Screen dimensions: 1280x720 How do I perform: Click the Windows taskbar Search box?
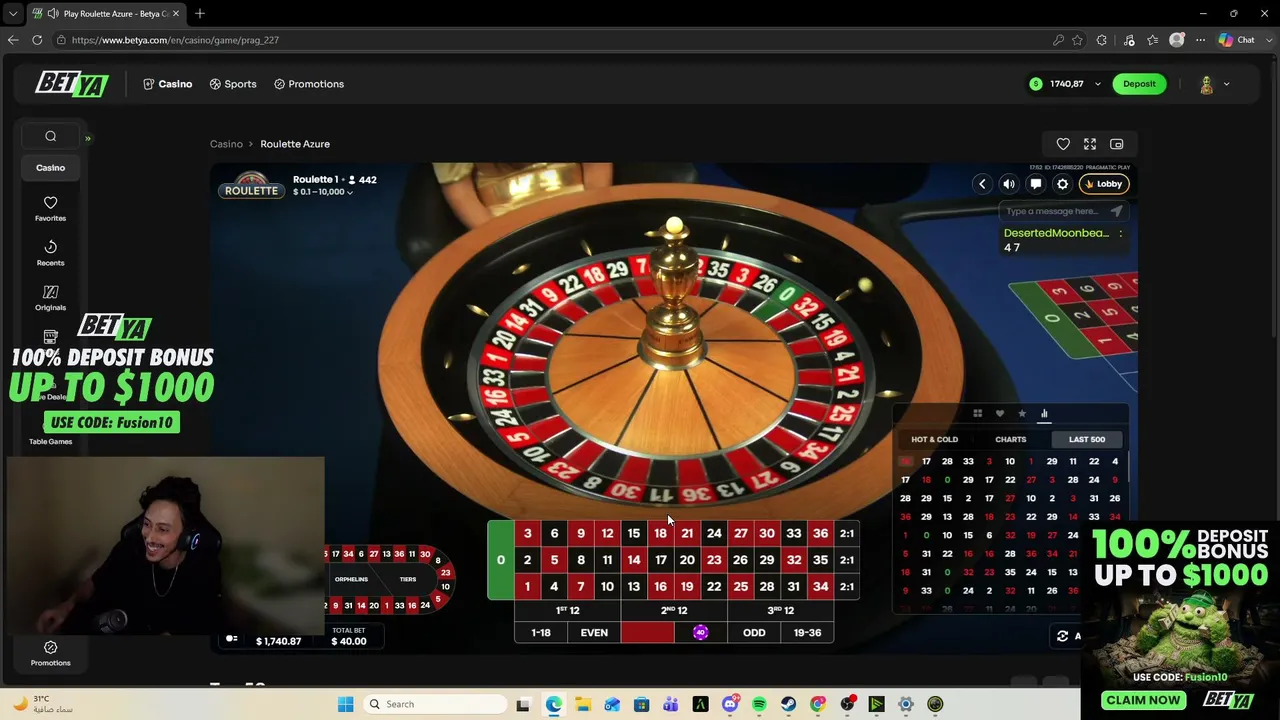coord(435,704)
